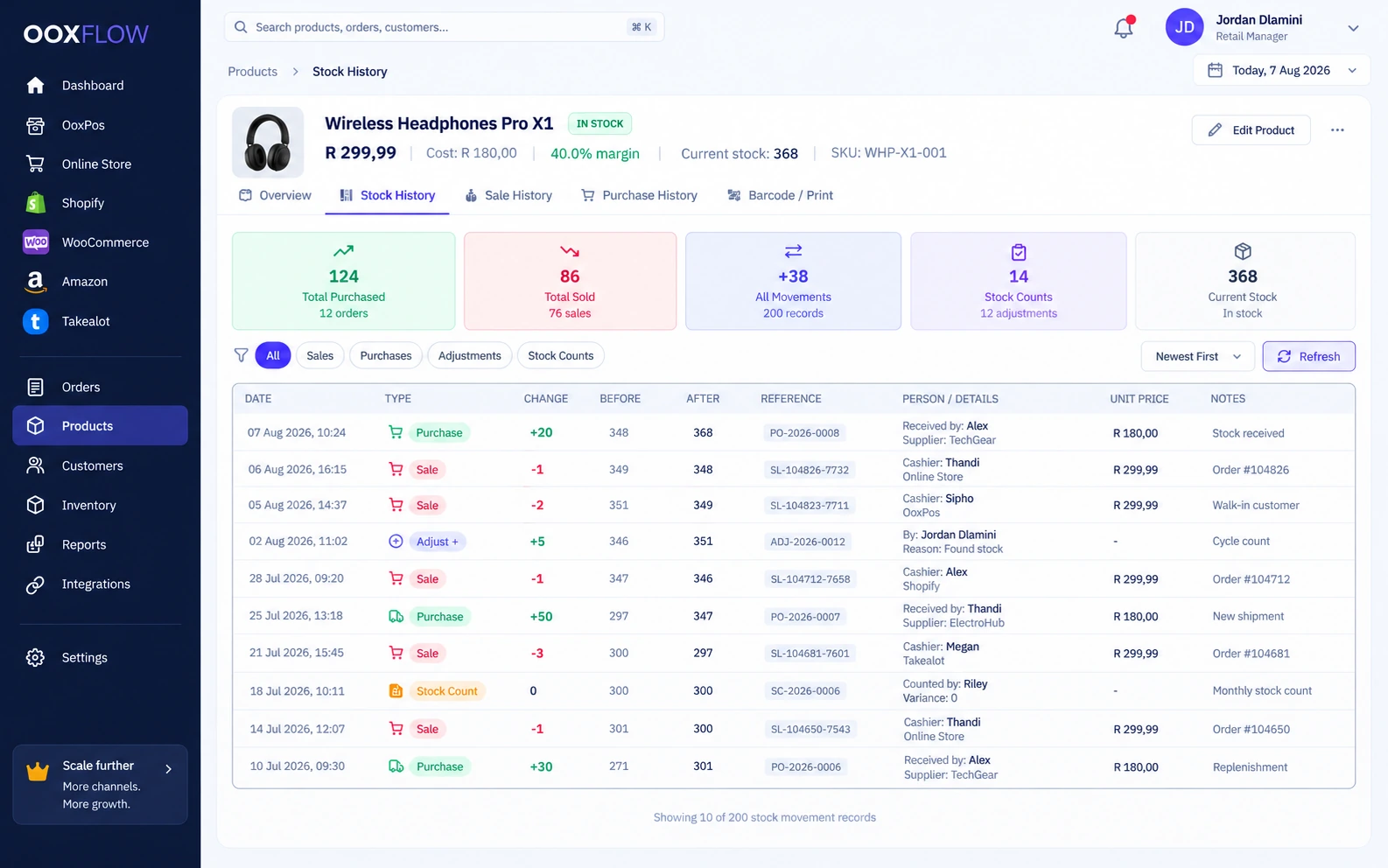
Task: Filter movements by Stock Counts chip
Action: coord(561,355)
